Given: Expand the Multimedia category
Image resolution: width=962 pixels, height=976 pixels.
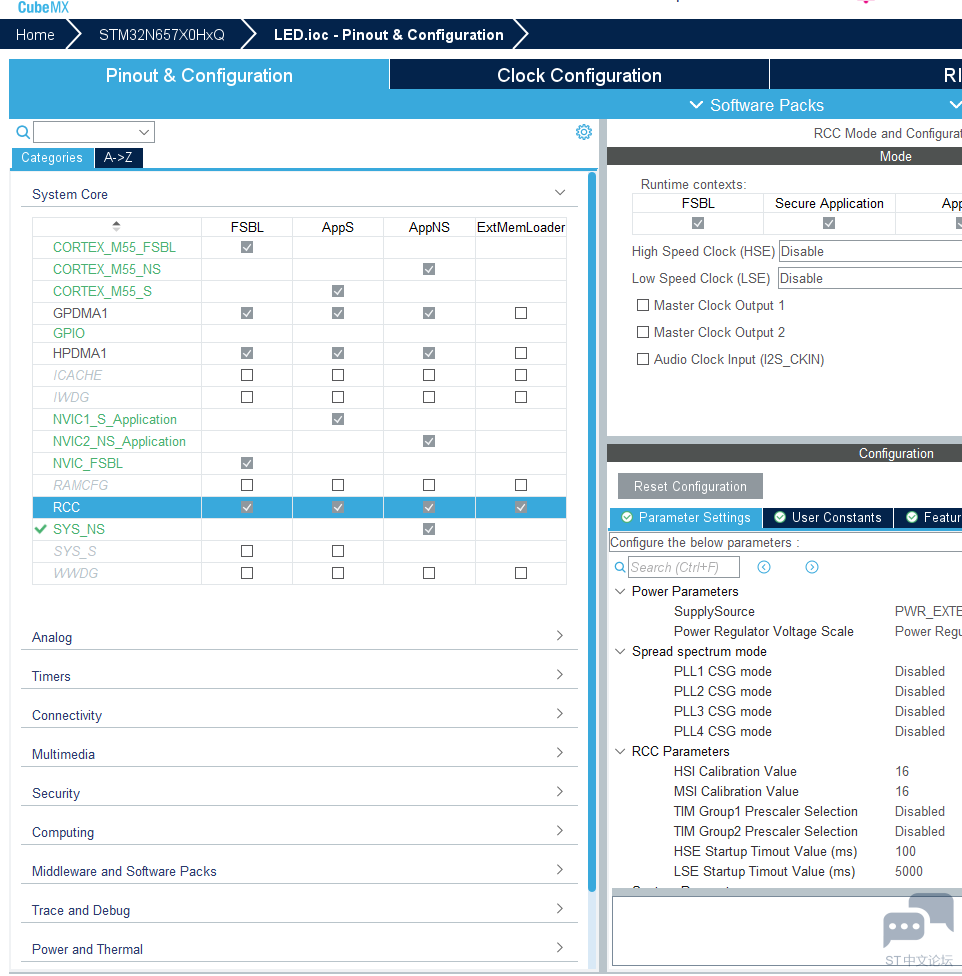Looking at the screenshot, I should click(x=559, y=753).
